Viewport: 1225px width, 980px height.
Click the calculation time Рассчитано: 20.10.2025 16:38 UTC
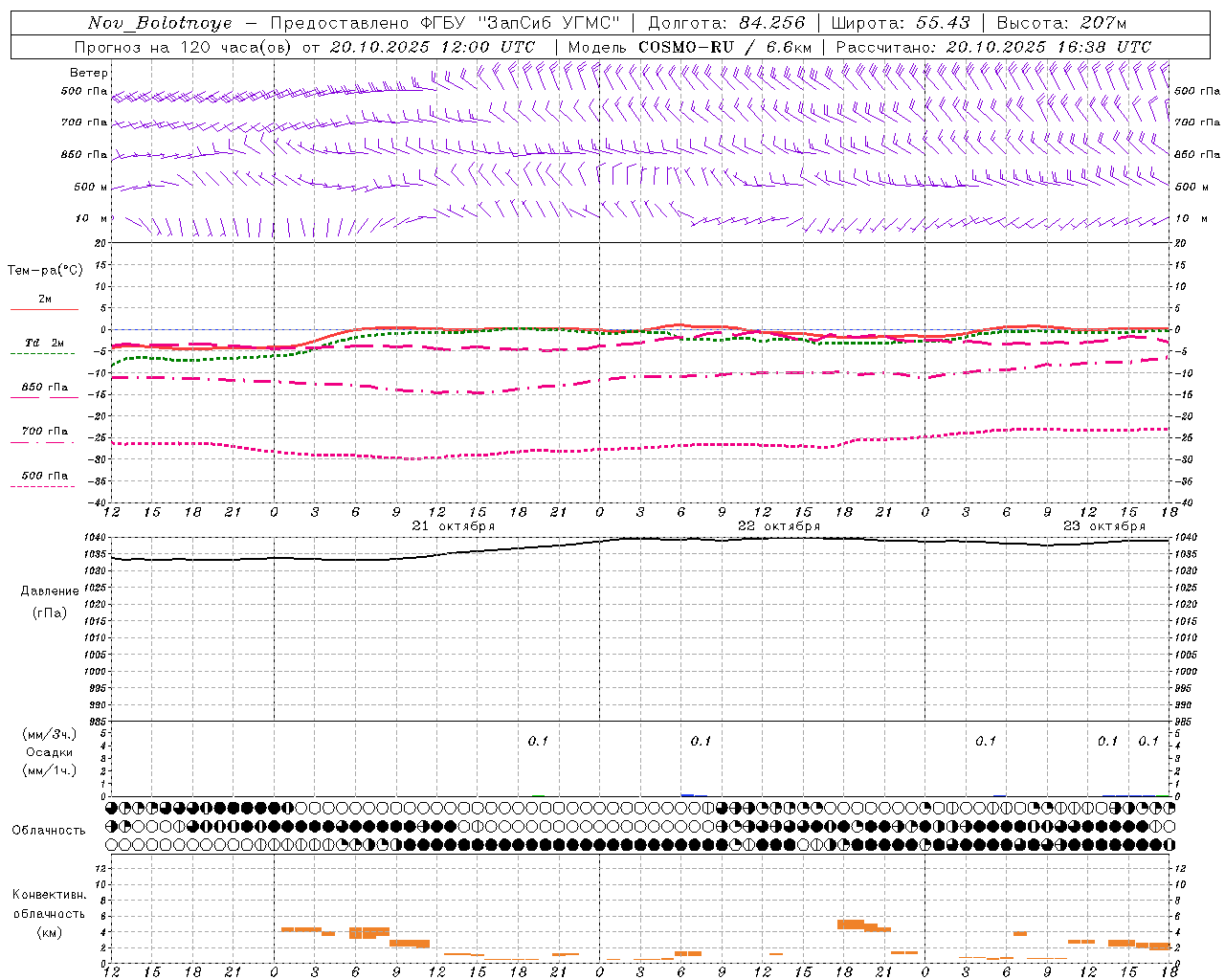click(x=993, y=47)
